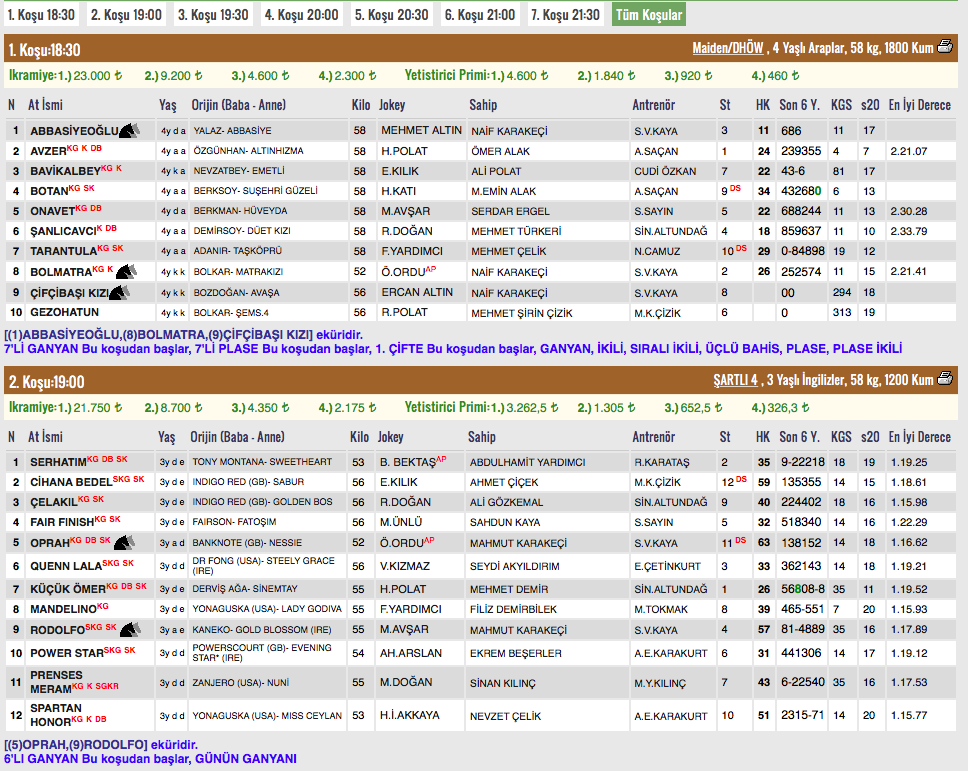Go to the 7. Koşu 21:30 tab

[x=565, y=14]
